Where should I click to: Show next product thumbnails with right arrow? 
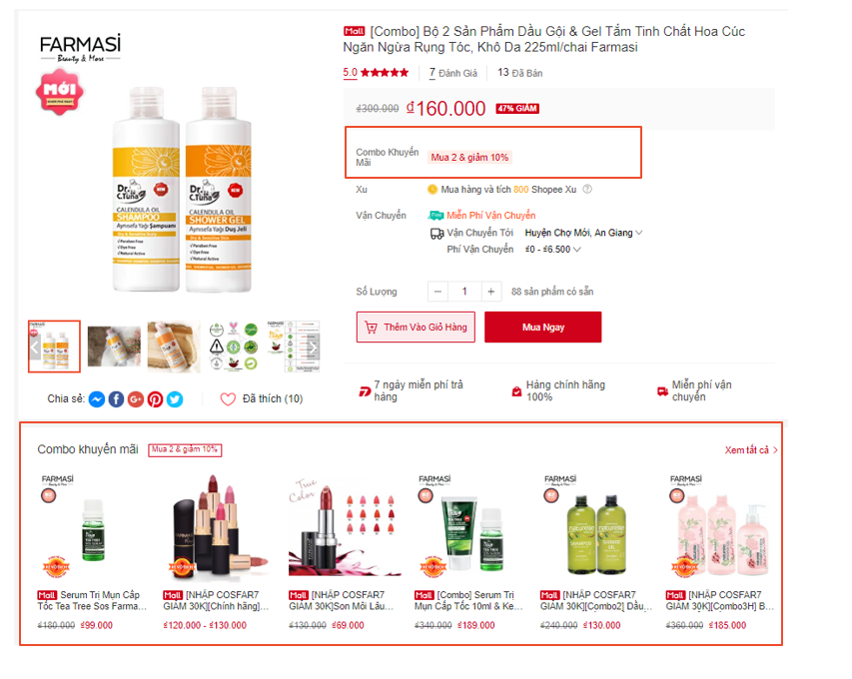313,347
